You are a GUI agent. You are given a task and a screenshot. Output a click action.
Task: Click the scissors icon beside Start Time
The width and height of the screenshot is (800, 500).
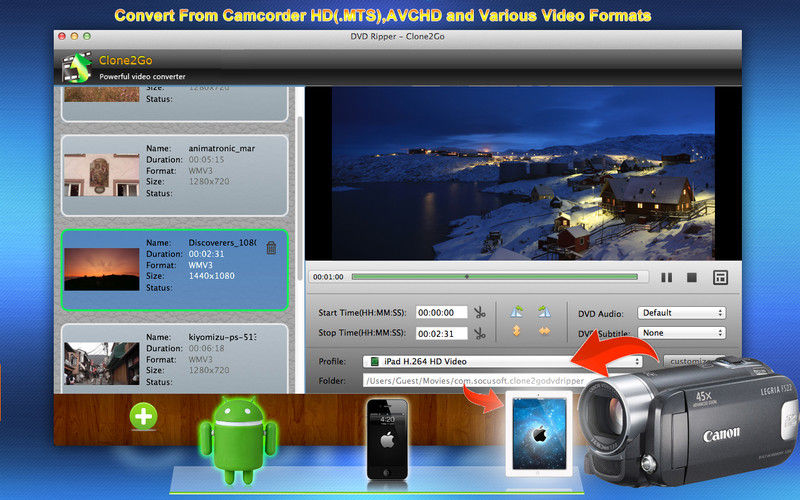coord(480,312)
